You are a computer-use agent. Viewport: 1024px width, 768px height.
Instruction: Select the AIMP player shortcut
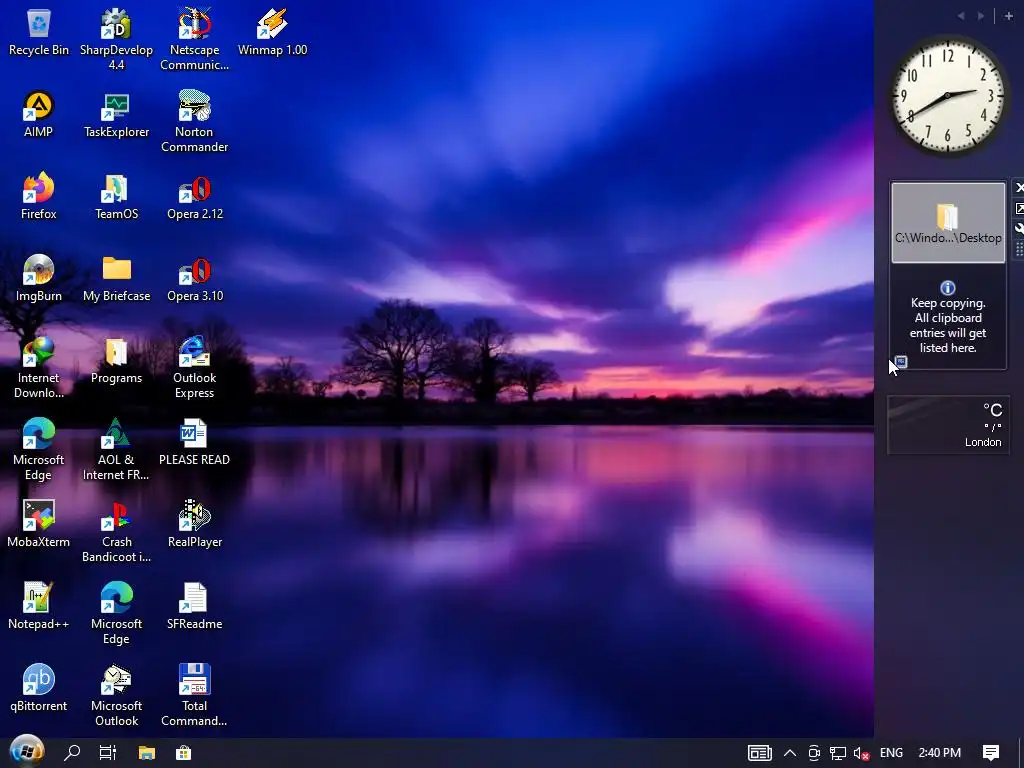[39, 114]
